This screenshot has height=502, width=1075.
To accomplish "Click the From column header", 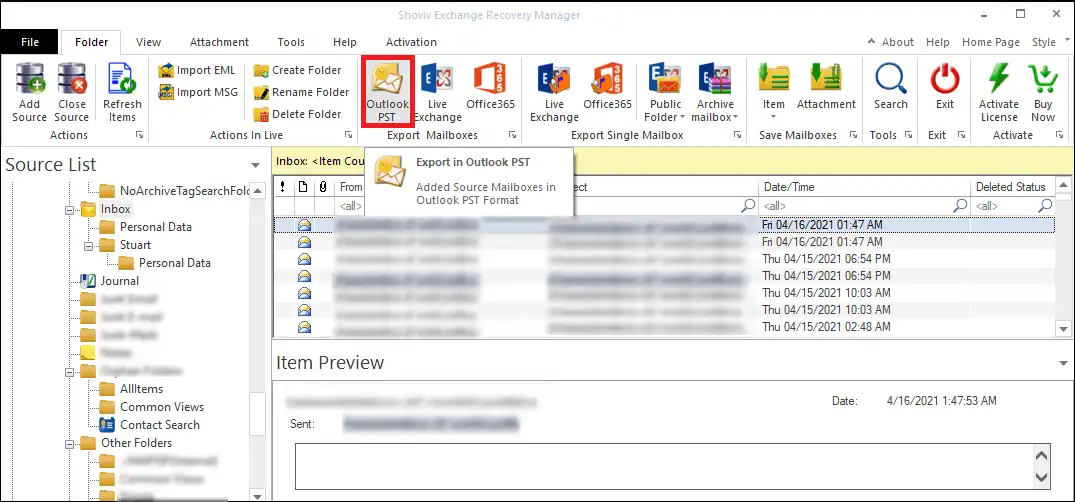I will pyautogui.click(x=351, y=187).
